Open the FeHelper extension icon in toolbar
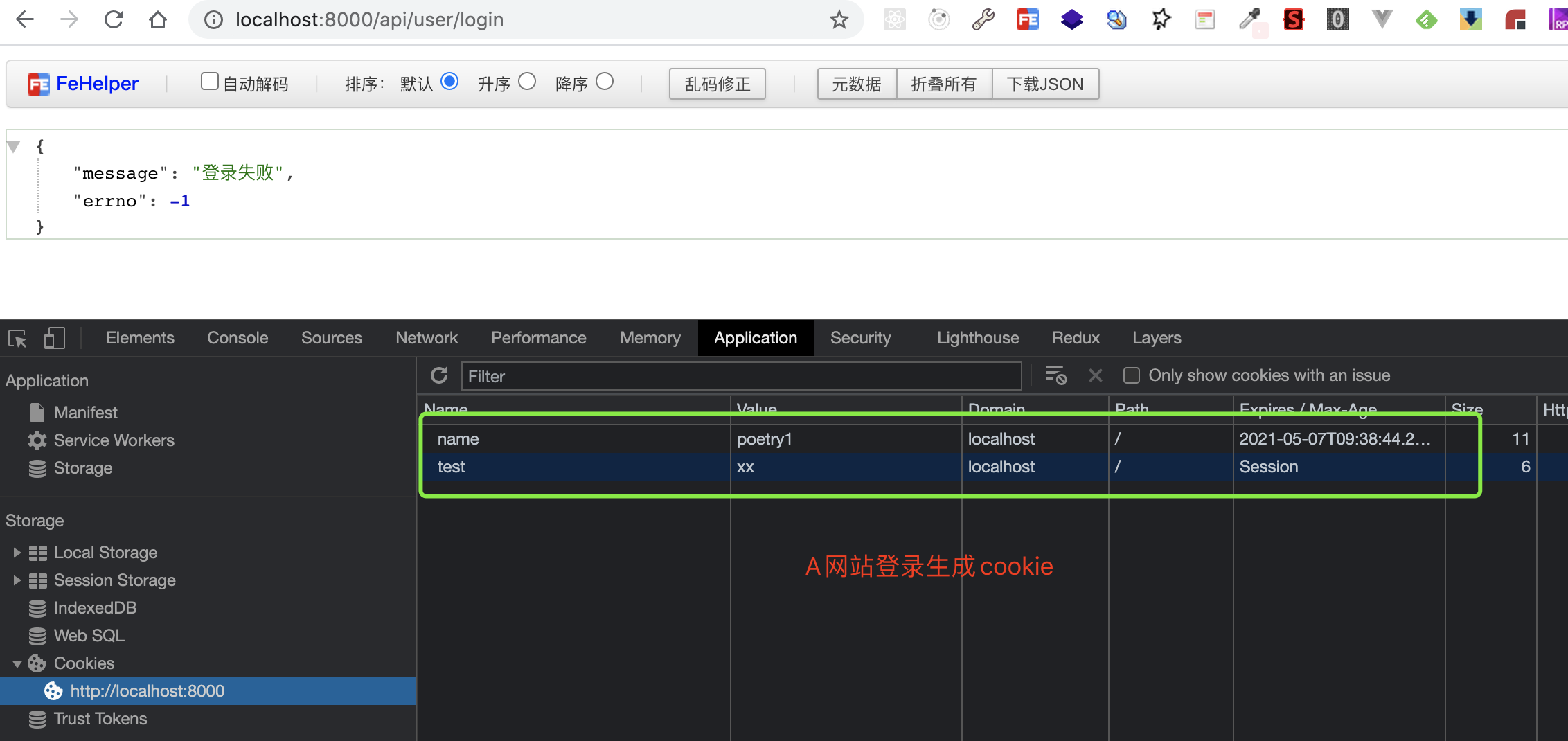This screenshot has height=741, width=1568. (x=1027, y=19)
